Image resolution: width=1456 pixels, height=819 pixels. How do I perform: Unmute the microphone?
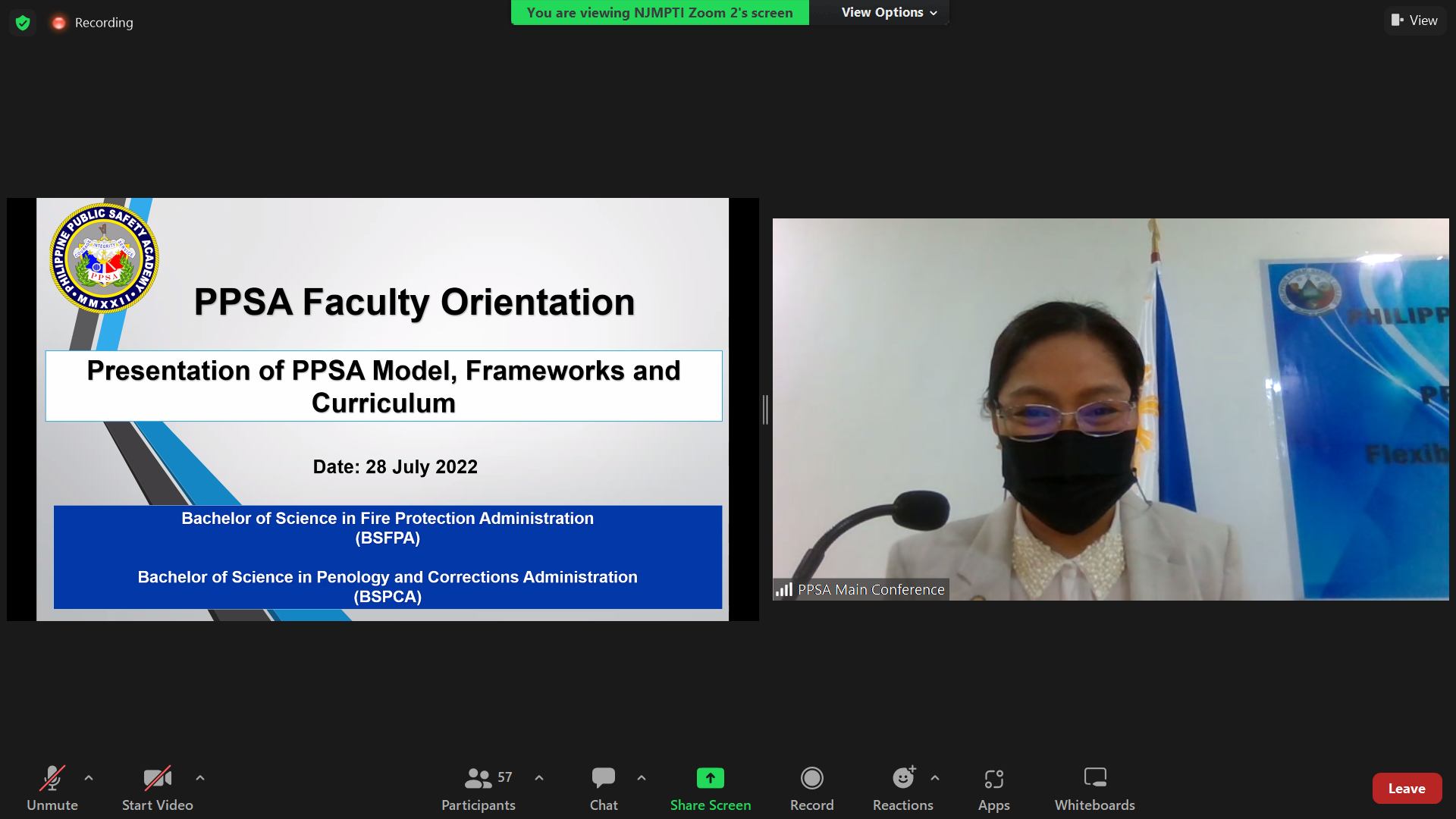coord(52,789)
